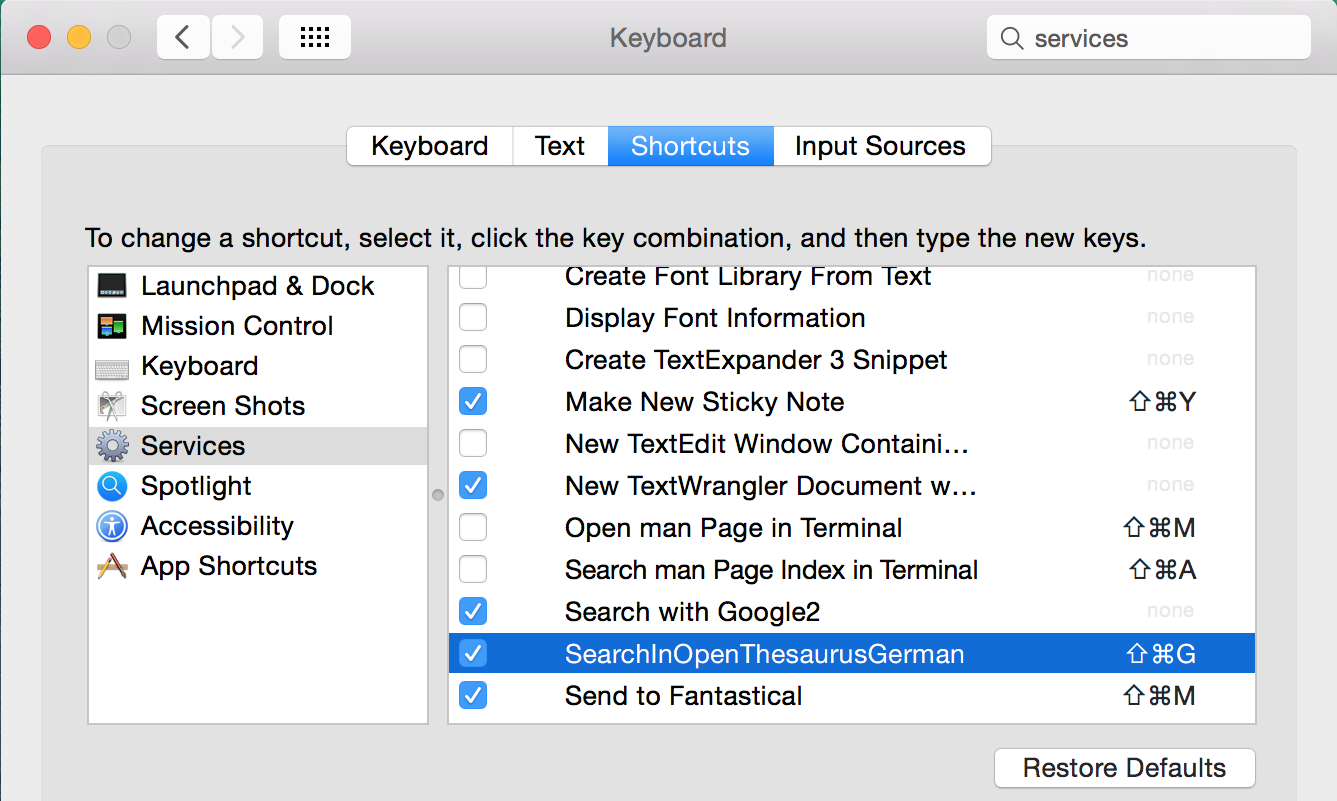Viewport: 1337px width, 801px height.
Task: Click the Keyboard category icon
Action: [112, 367]
